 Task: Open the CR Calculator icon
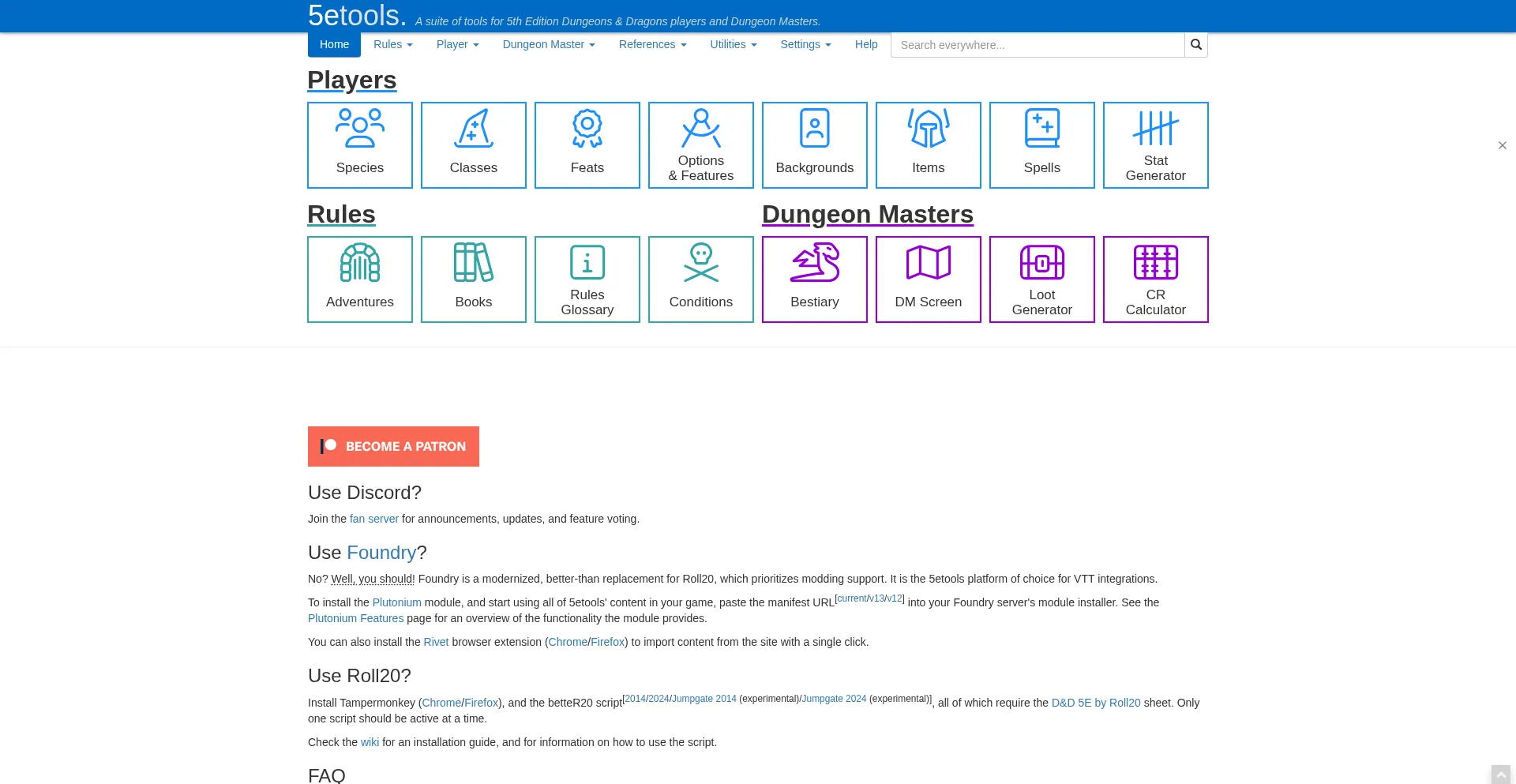click(1155, 263)
